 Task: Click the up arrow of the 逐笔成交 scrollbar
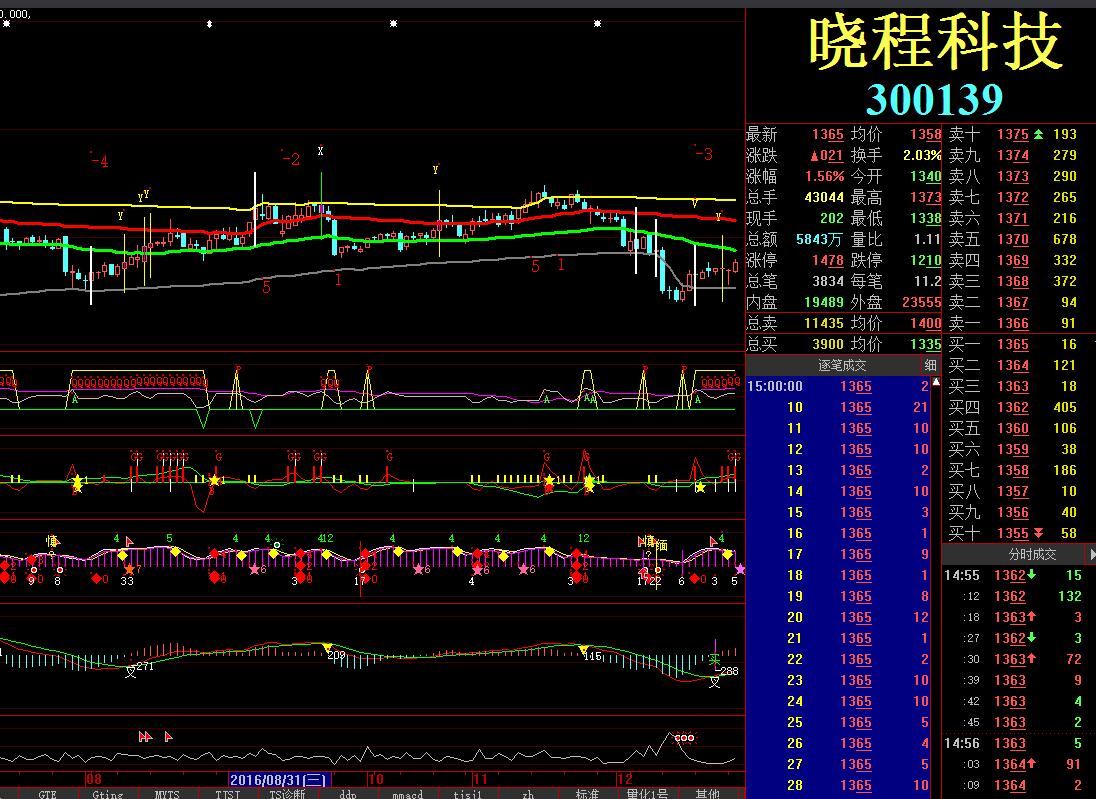936,382
